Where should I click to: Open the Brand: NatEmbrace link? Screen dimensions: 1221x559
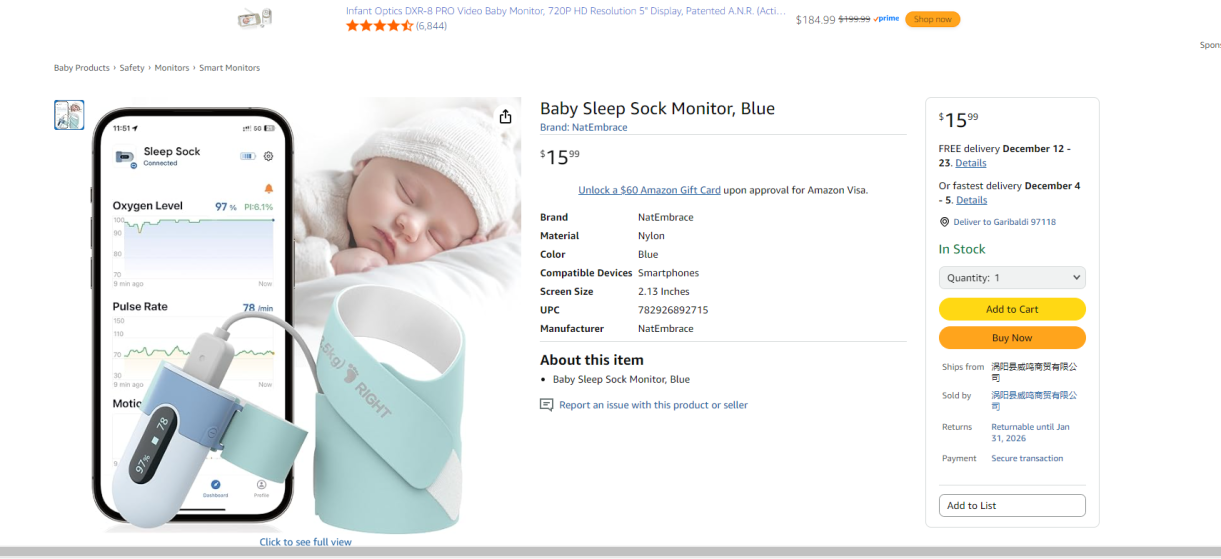click(x=584, y=128)
